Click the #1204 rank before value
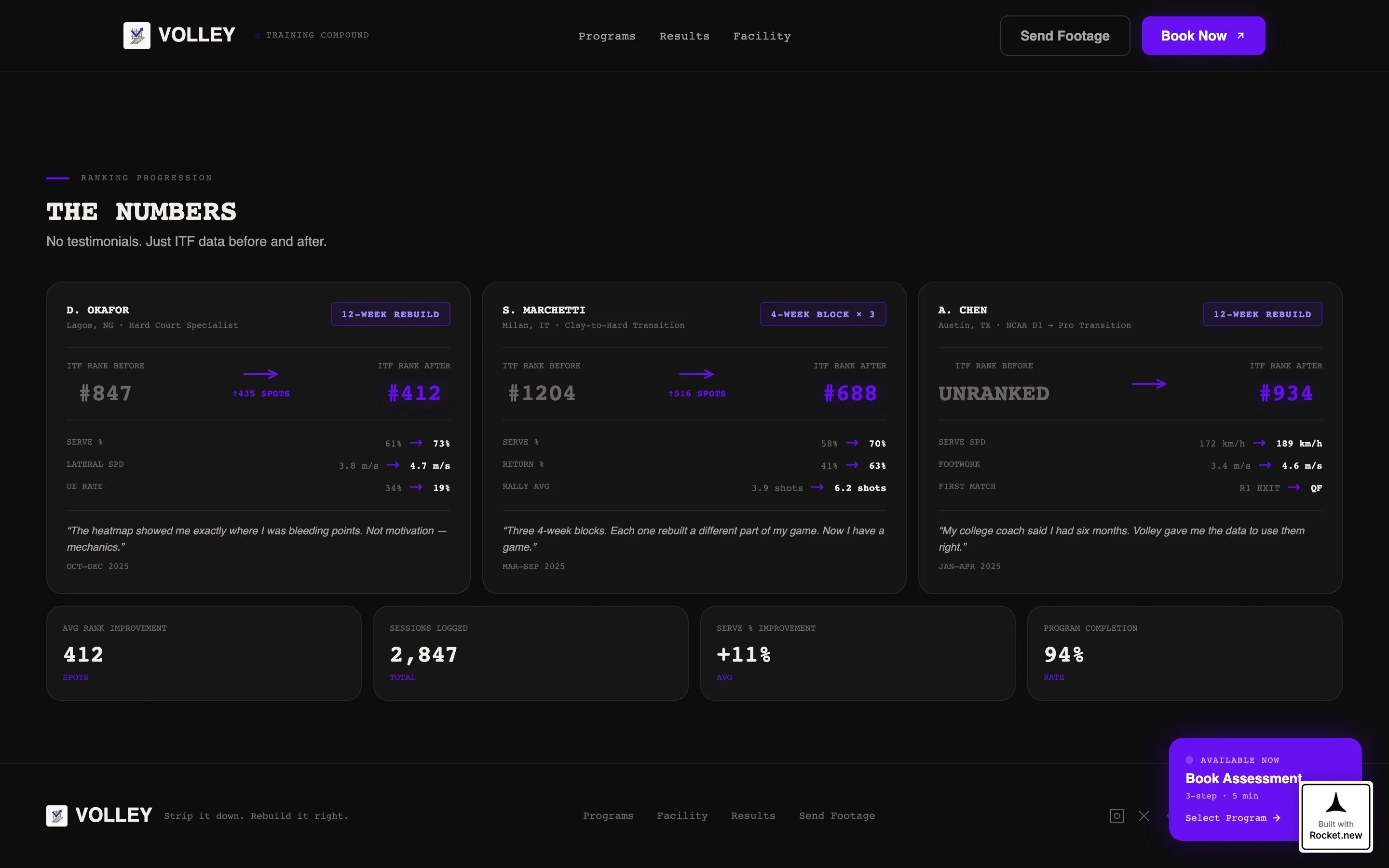The height and width of the screenshot is (868, 1389). (541, 393)
